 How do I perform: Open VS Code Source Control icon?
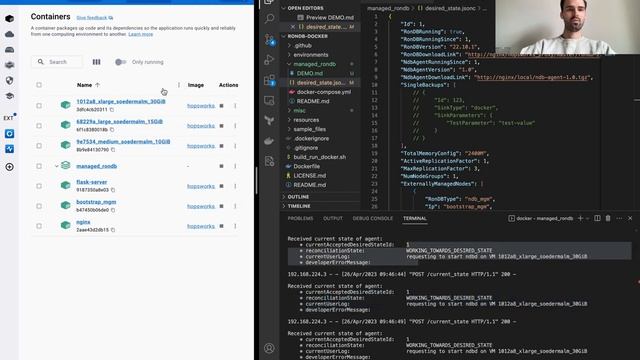(x=269, y=39)
